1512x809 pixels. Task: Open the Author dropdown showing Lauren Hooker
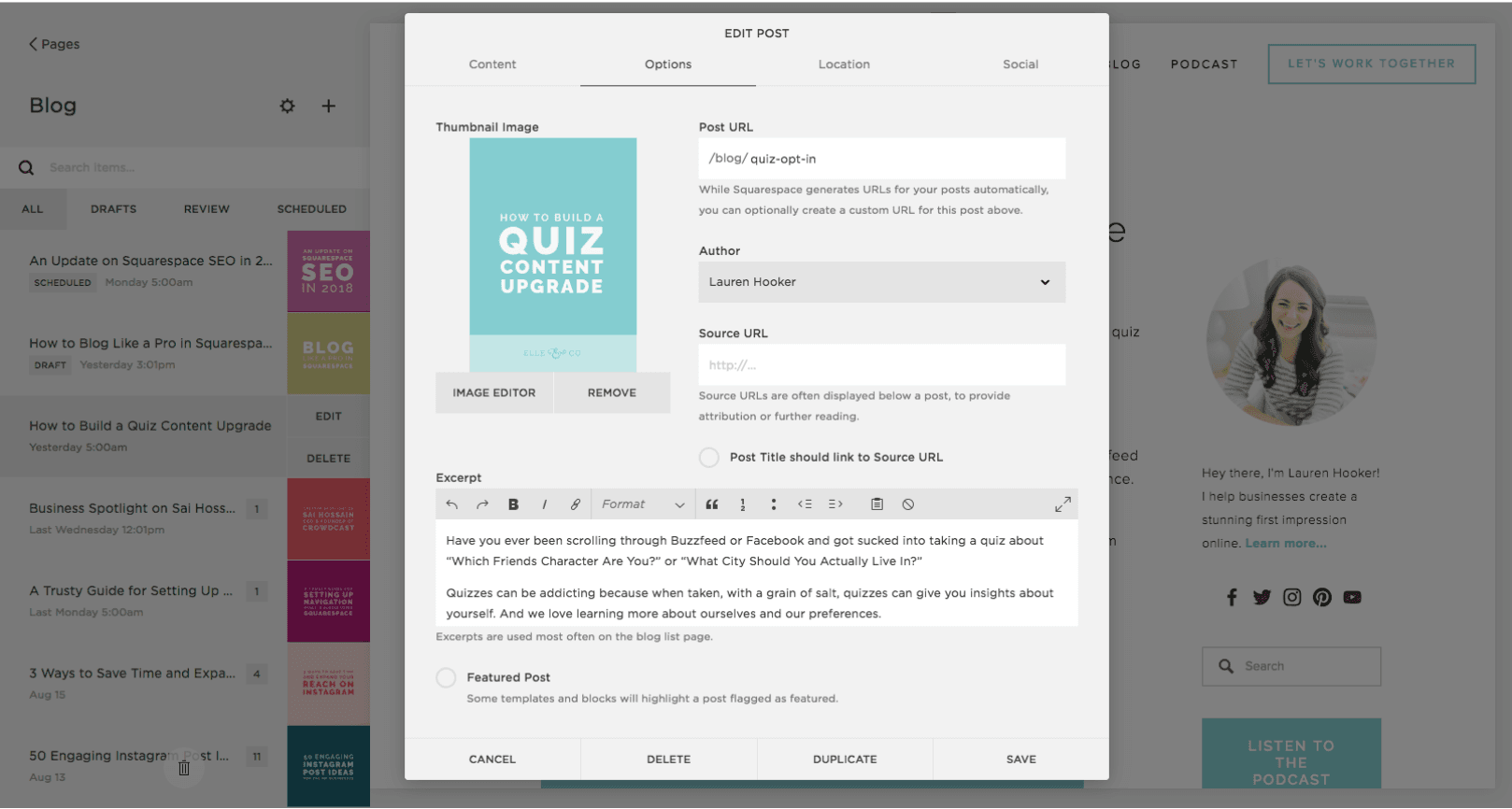click(x=881, y=282)
